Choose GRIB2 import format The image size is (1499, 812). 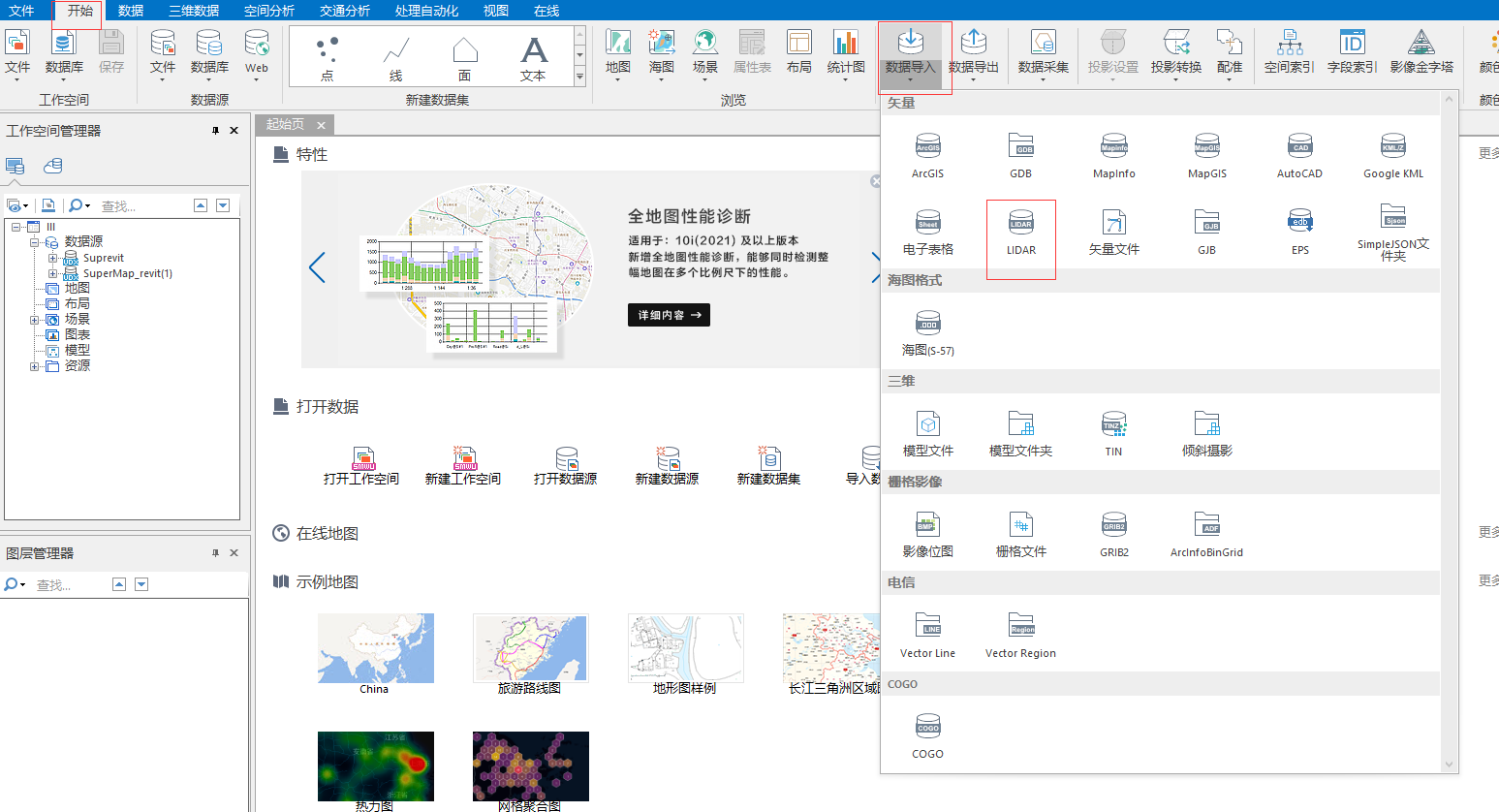(1113, 534)
